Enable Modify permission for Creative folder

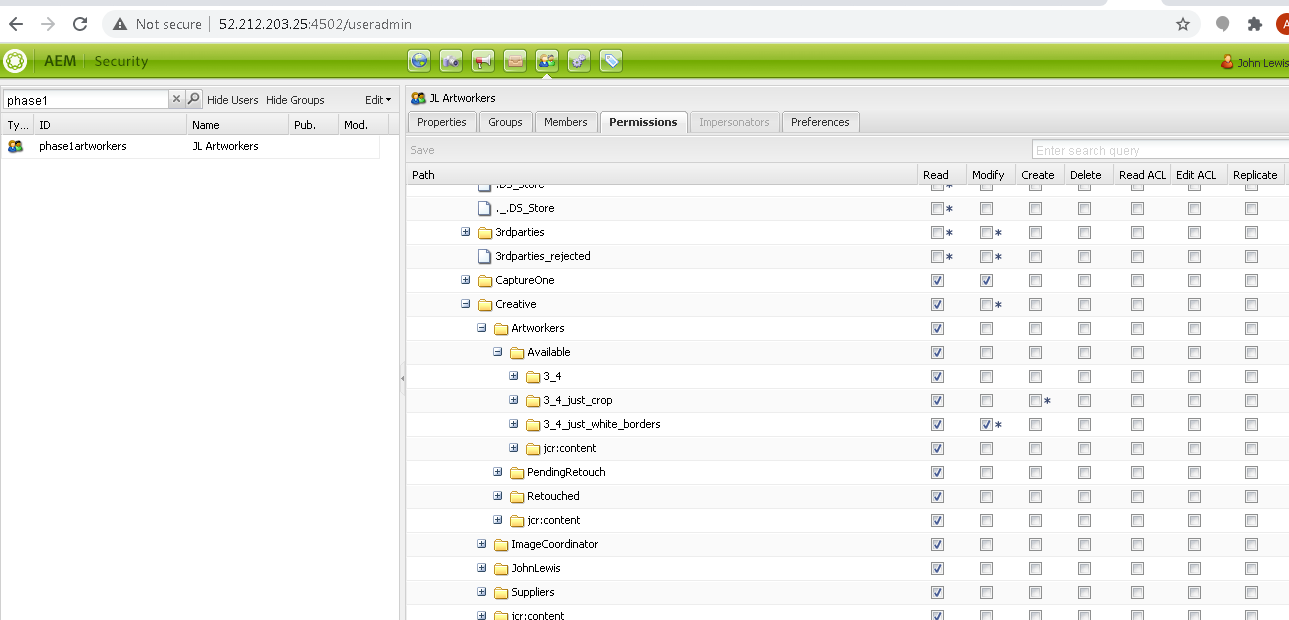[x=986, y=304]
